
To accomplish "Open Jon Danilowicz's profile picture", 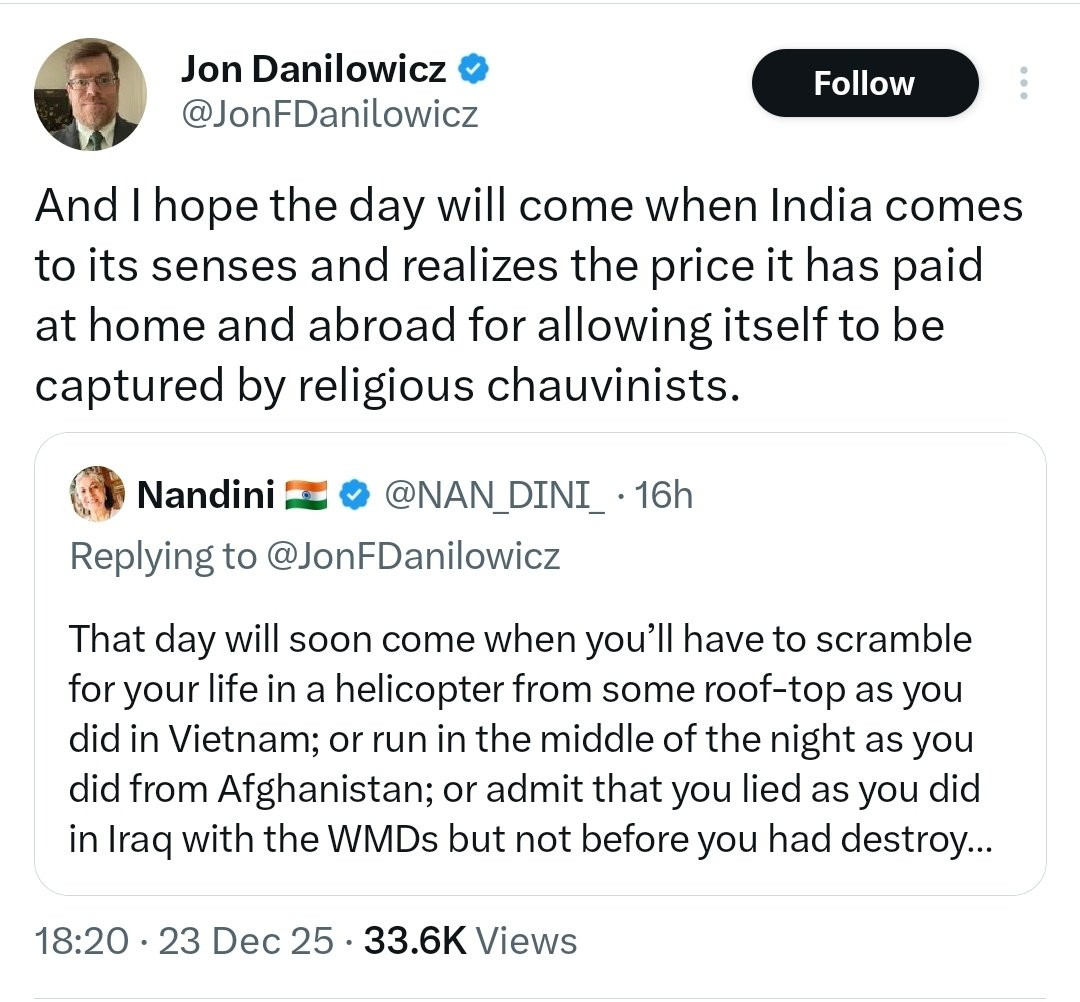I will pyautogui.click(x=91, y=96).
